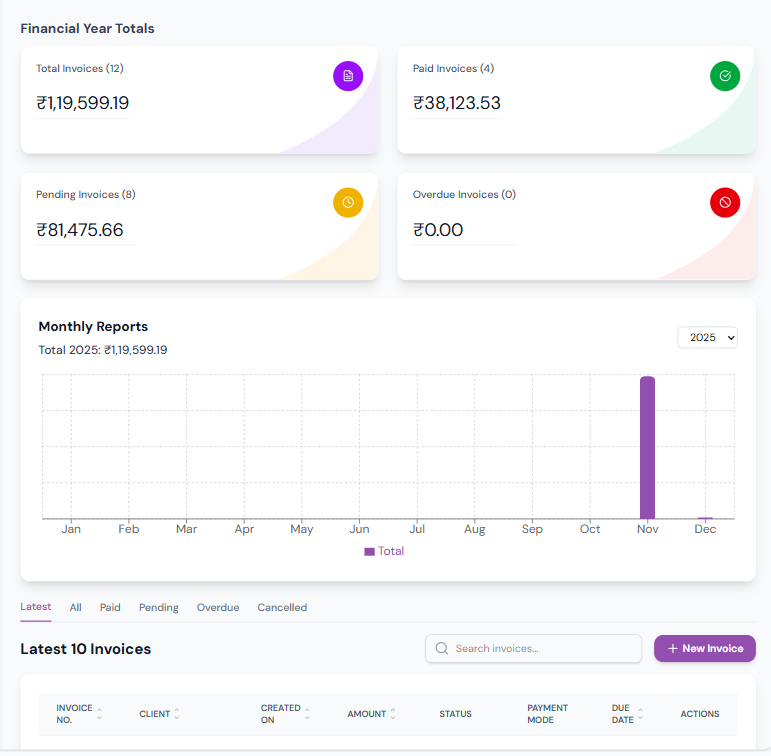This screenshot has height=756, width=771.
Task: Sort by Invoice No. column arrows
Action: 99,714
